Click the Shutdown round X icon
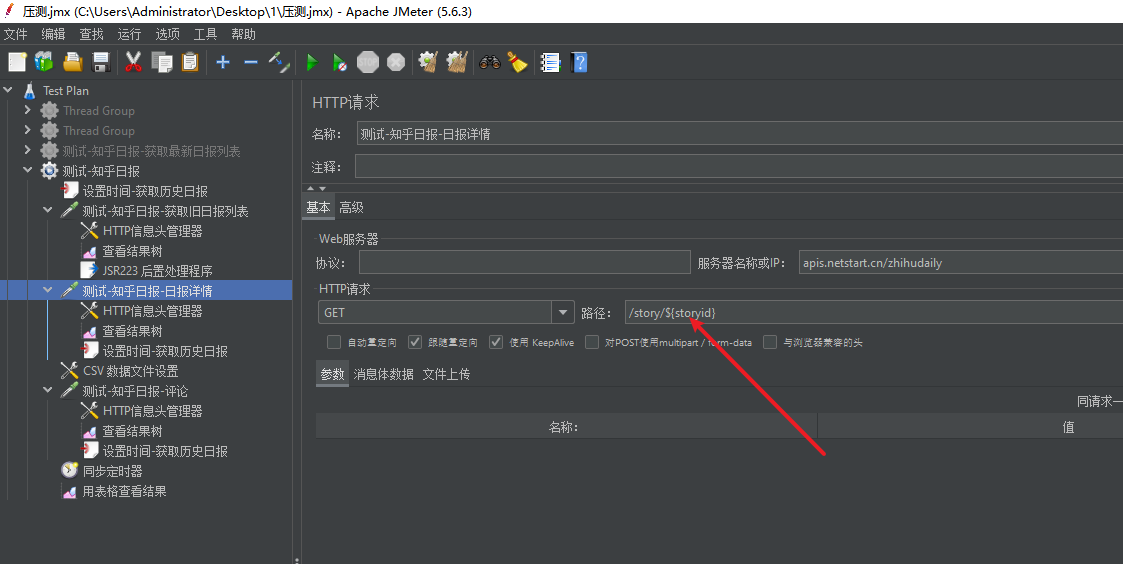Screen dimensions: 1123x564 click(396, 62)
